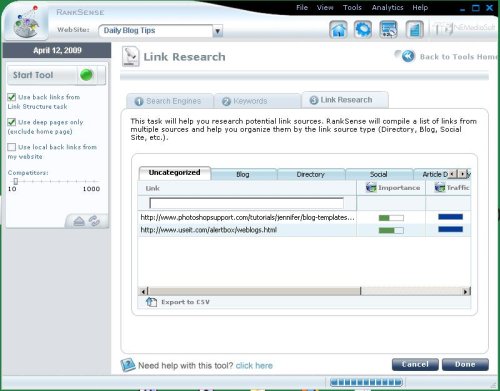Click traffic bar of photoshopsupport.com row

tap(450, 217)
